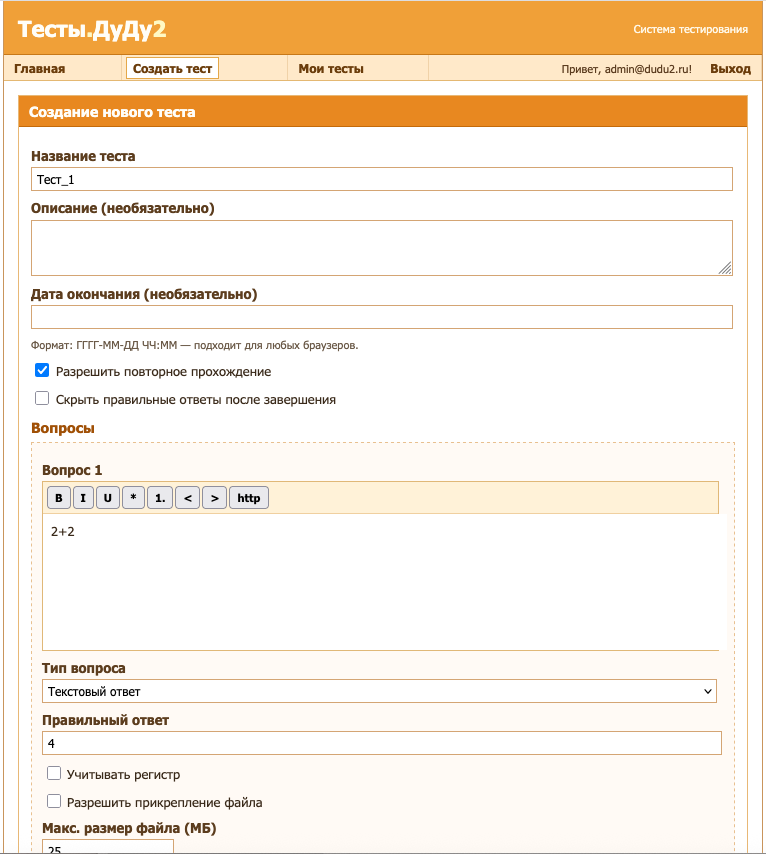Screen dimensions: 766x854
Task: Apply italic with the I button
Action: pos(83,498)
